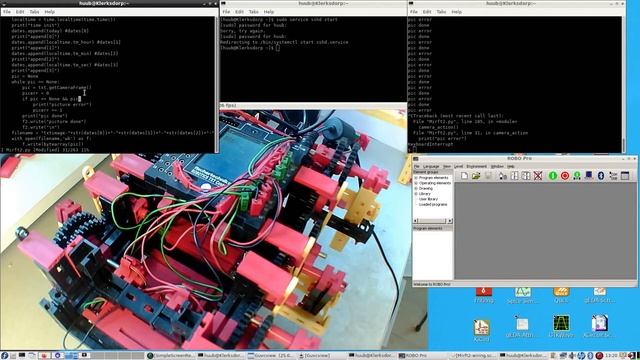Viewport: 640px width, 360px height.
Task: Open Help menu in ROBO Pro
Action: pos(511,167)
